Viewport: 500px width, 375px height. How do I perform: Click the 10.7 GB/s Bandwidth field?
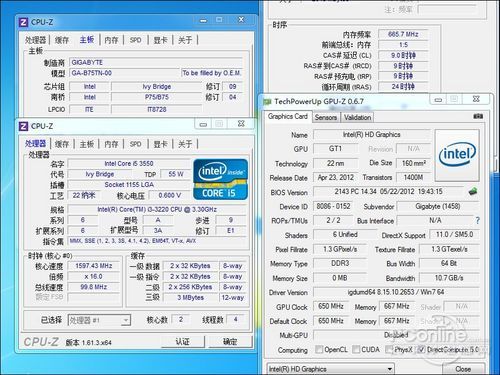[449, 278]
